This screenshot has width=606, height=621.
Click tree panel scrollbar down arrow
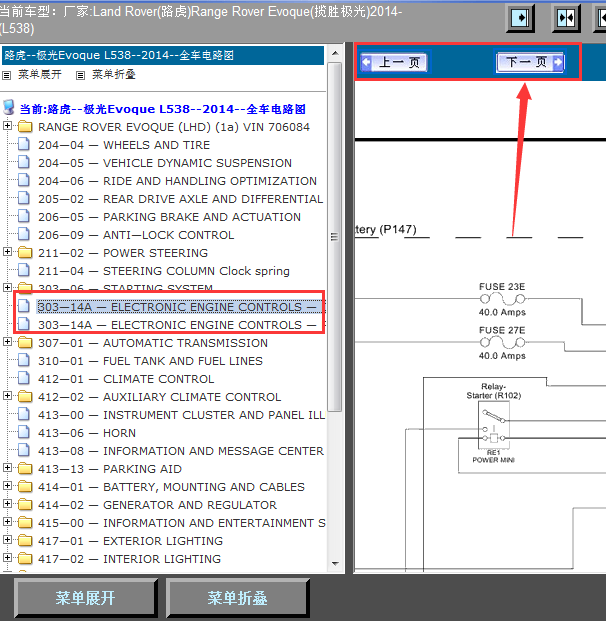[335, 563]
